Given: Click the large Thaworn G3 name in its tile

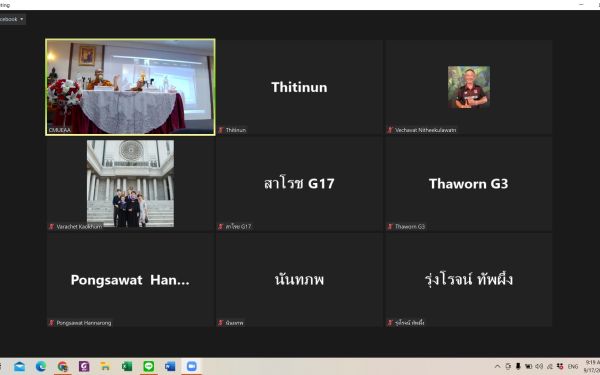Looking at the screenshot, I should (469, 184).
